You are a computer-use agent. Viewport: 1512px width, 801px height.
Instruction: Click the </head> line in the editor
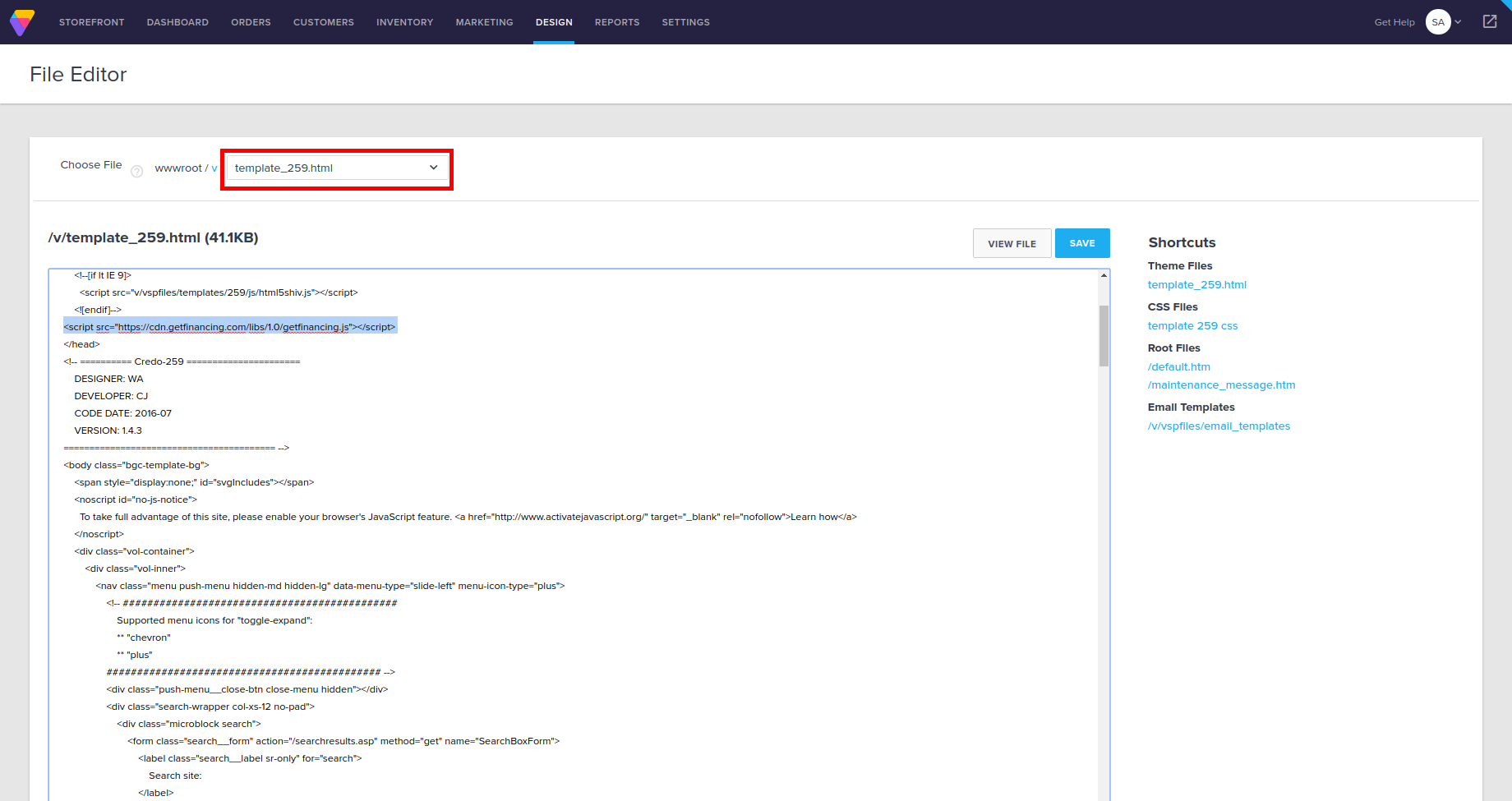pyautogui.click(x=81, y=344)
